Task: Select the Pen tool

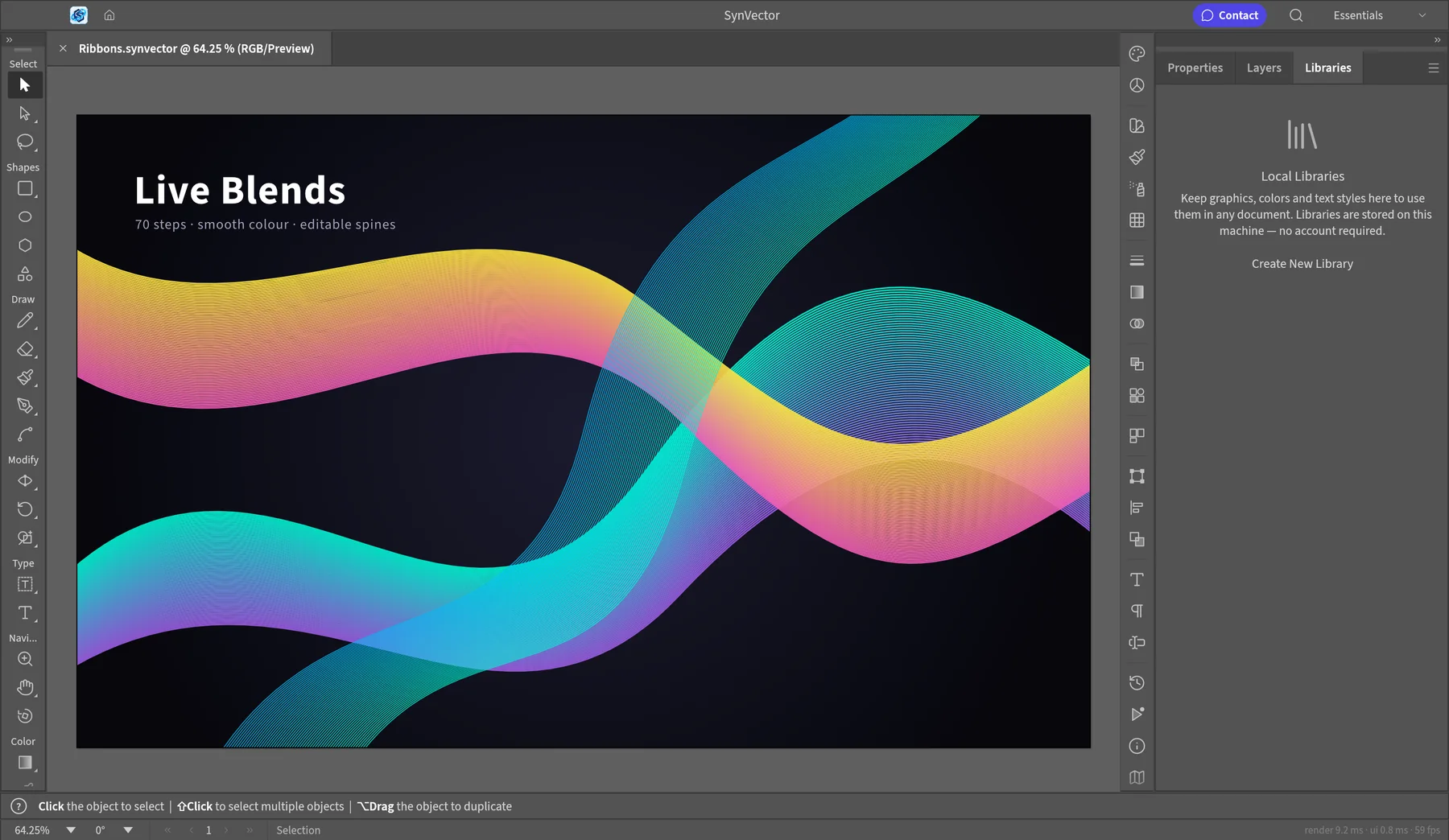Action: coord(25,406)
